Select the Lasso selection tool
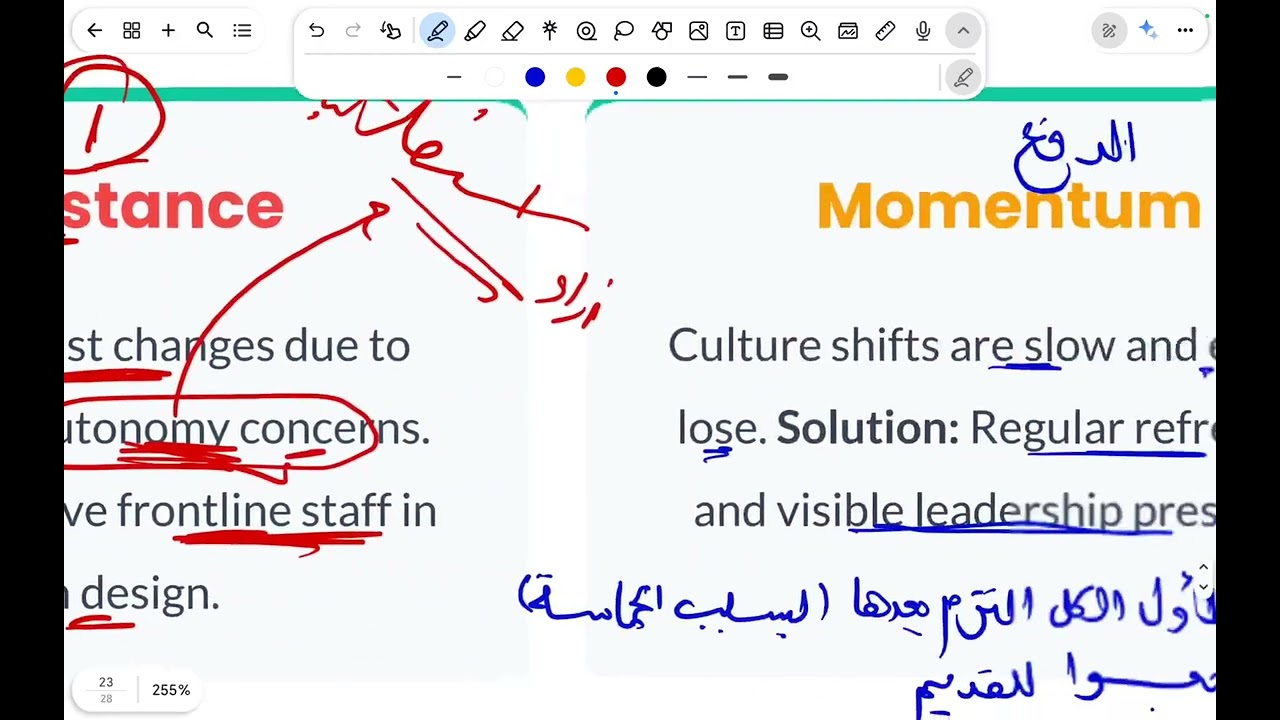 click(624, 31)
